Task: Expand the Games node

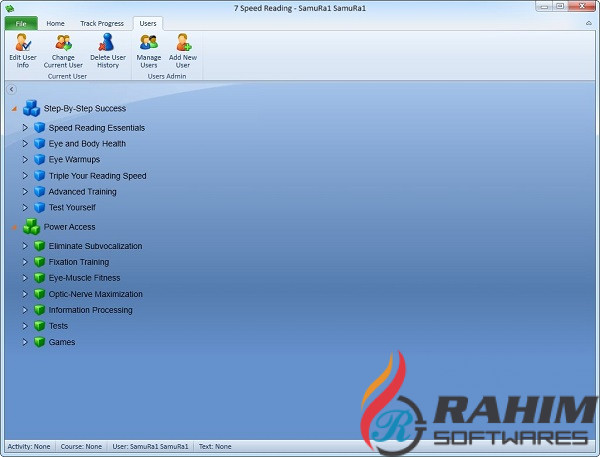Action: [x=25, y=342]
